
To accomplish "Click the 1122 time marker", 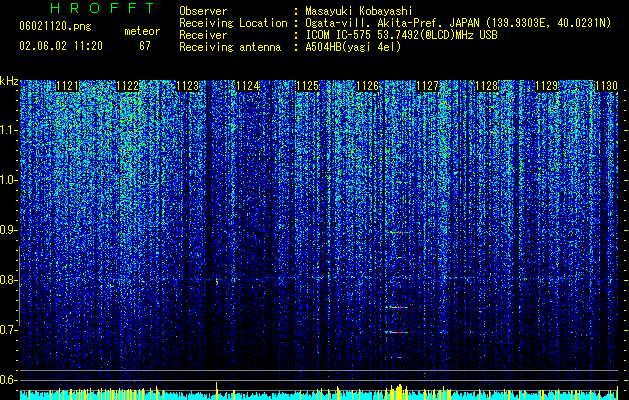I will pyautogui.click(x=128, y=86).
